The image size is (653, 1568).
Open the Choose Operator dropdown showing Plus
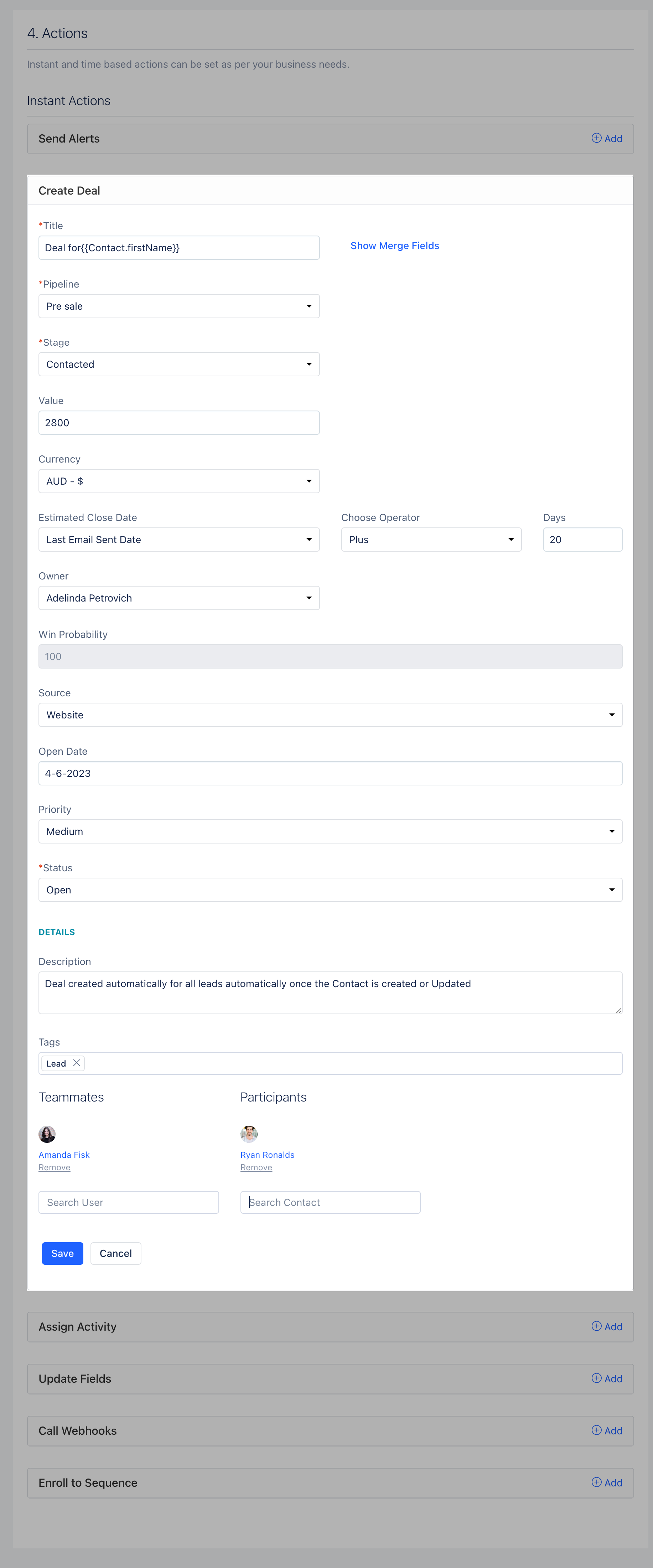click(431, 539)
